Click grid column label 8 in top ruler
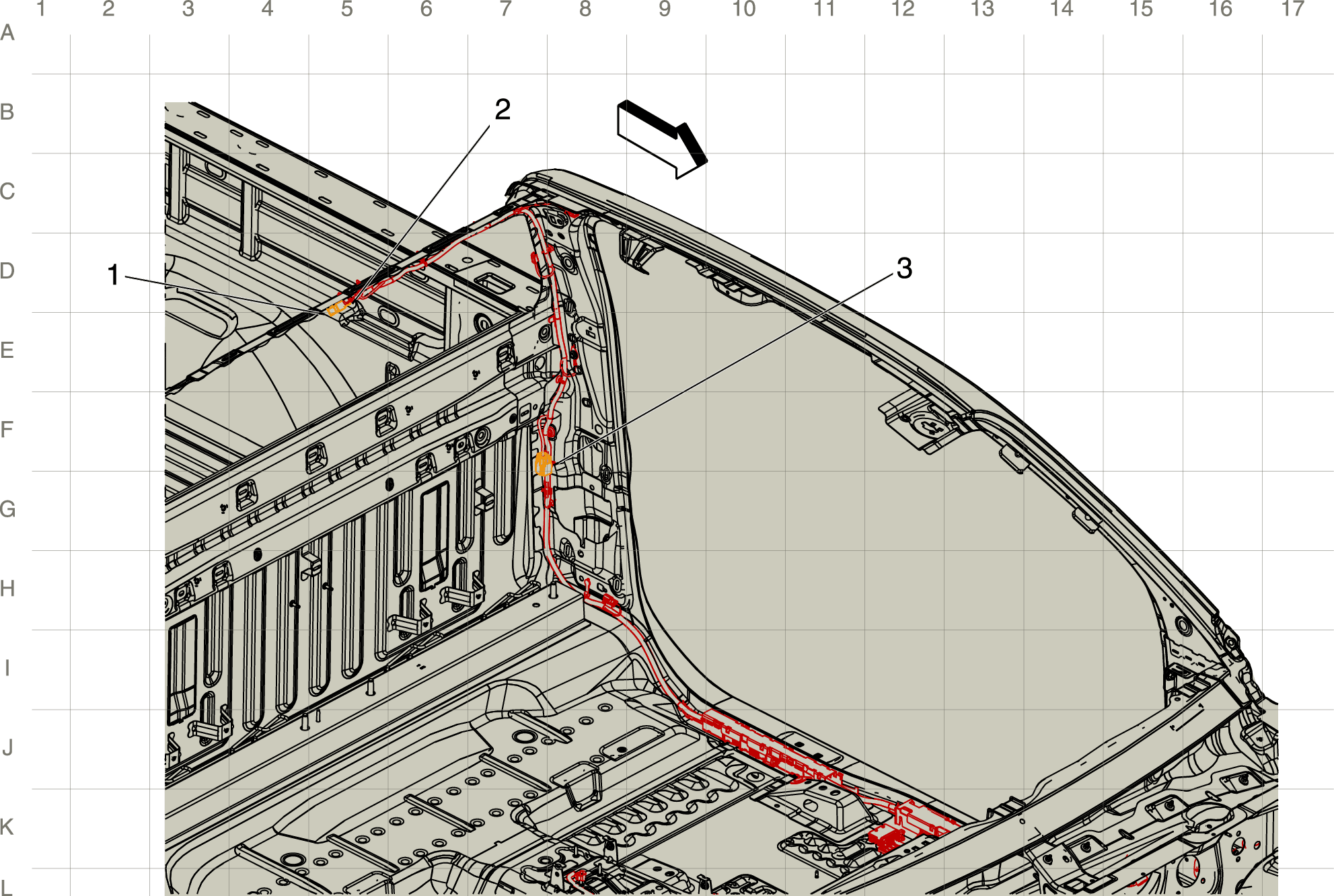 [585, 9]
